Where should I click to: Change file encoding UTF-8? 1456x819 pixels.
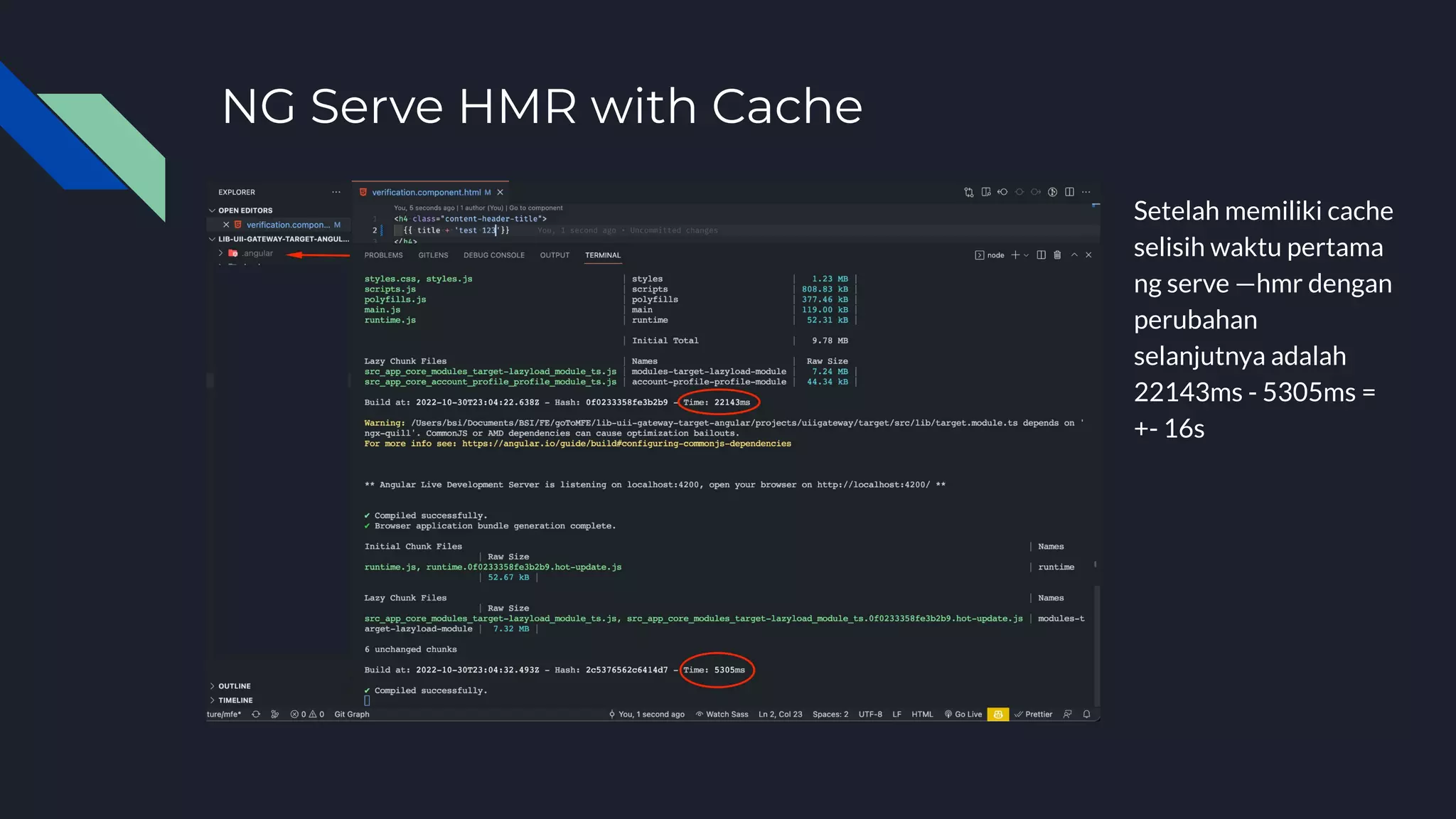[870, 714]
